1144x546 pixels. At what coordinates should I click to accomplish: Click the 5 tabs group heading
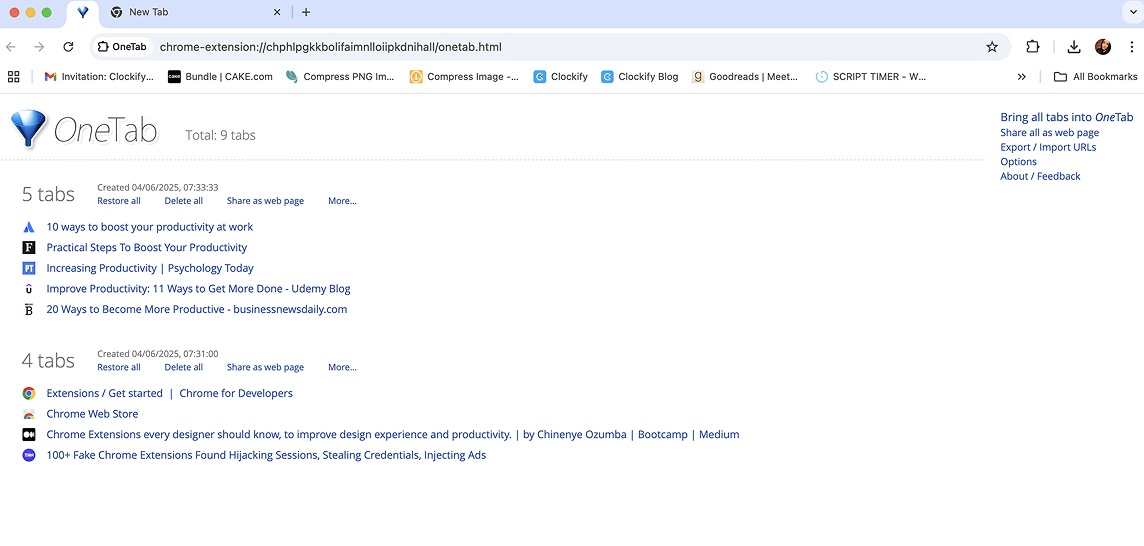pos(48,194)
